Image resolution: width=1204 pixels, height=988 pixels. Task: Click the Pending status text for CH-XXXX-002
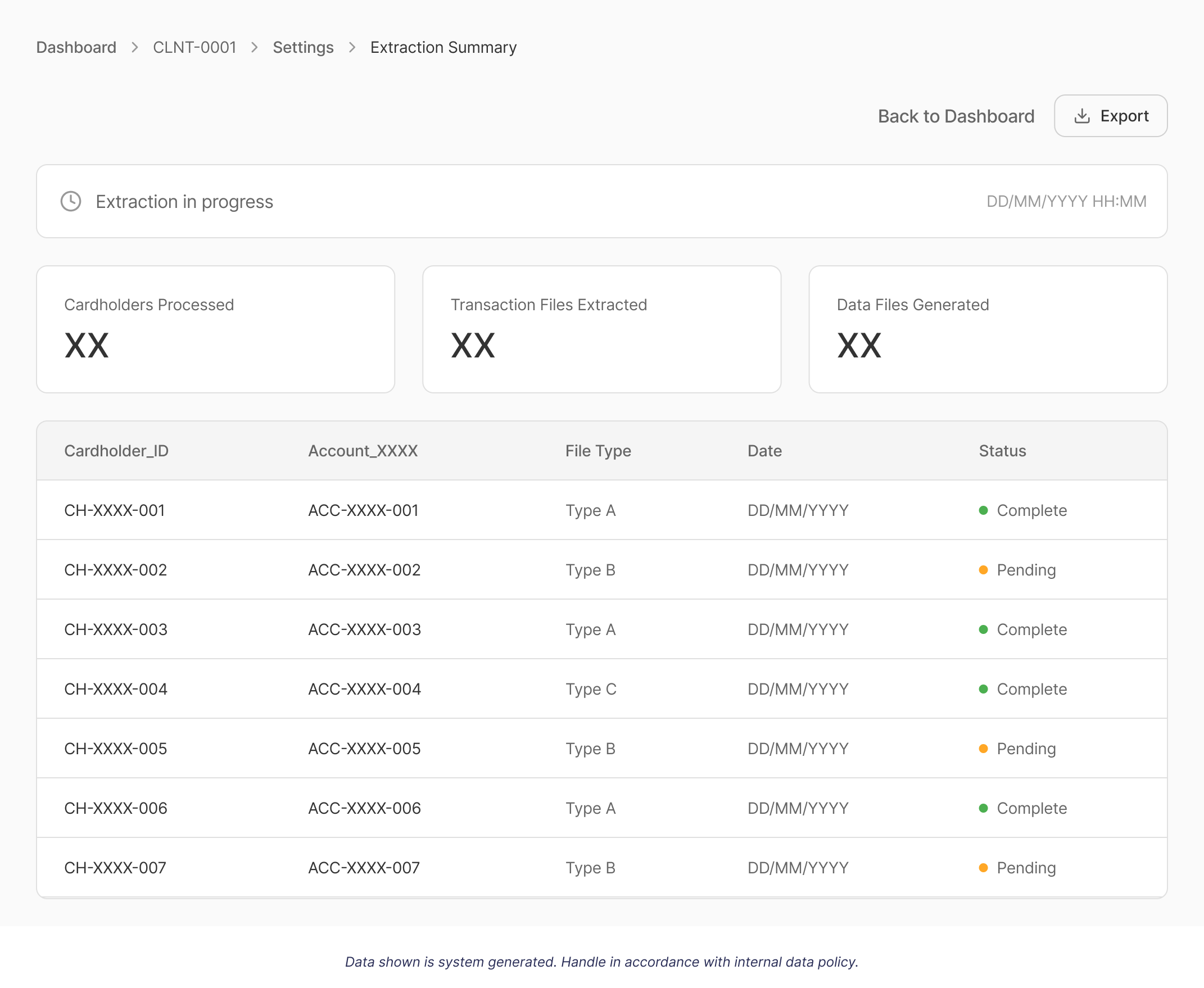tap(1026, 570)
